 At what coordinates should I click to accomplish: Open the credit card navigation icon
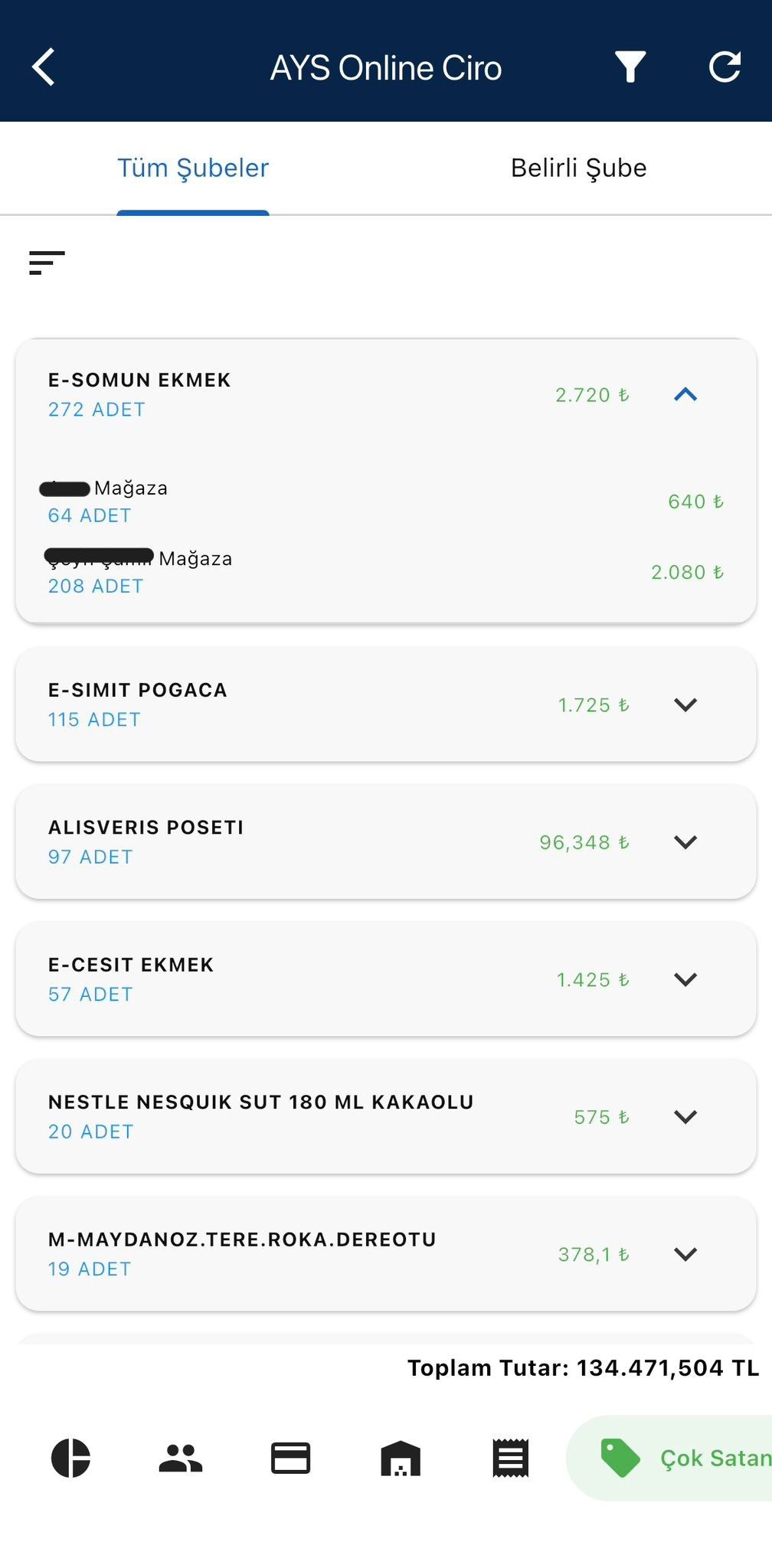coord(291,1458)
